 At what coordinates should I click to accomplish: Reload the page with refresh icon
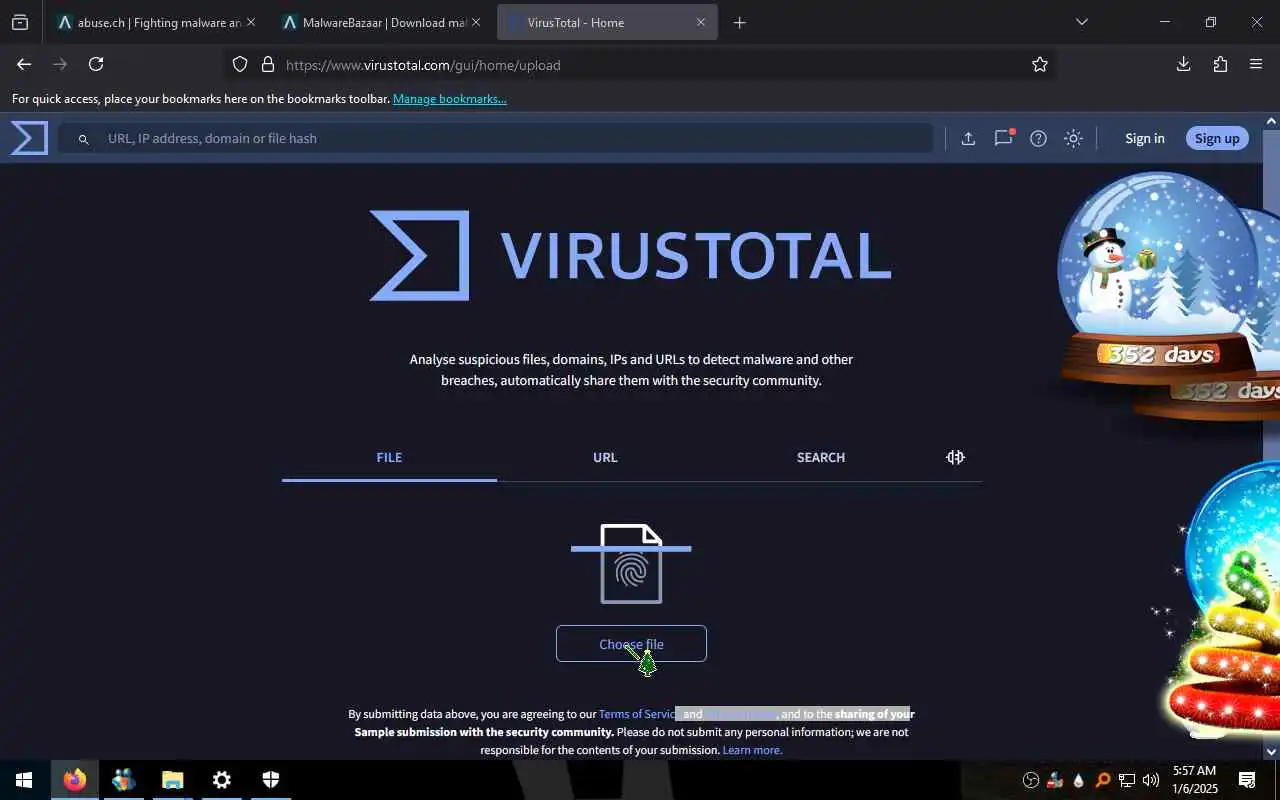[x=96, y=64]
